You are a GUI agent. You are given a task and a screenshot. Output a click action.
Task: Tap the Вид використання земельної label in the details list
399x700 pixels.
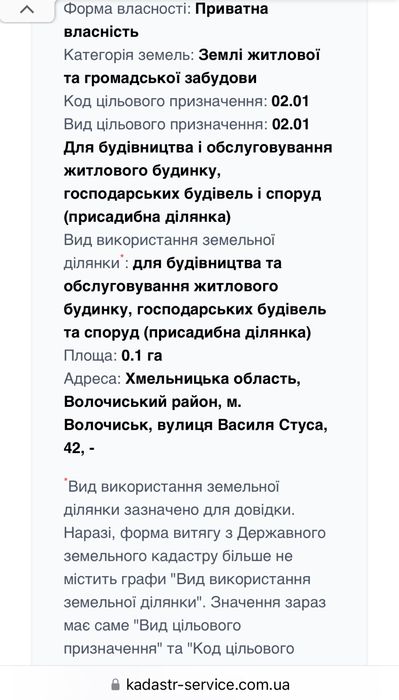(x=169, y=240)
